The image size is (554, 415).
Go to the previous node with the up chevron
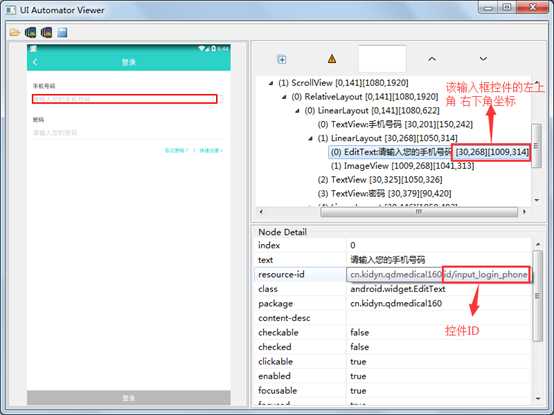[x=431, y=59]
